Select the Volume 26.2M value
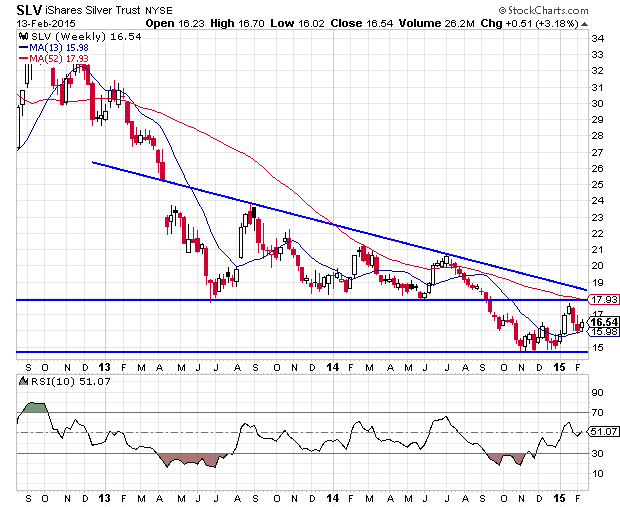Screen dimensions: 620x507 [x=436, y=23]
